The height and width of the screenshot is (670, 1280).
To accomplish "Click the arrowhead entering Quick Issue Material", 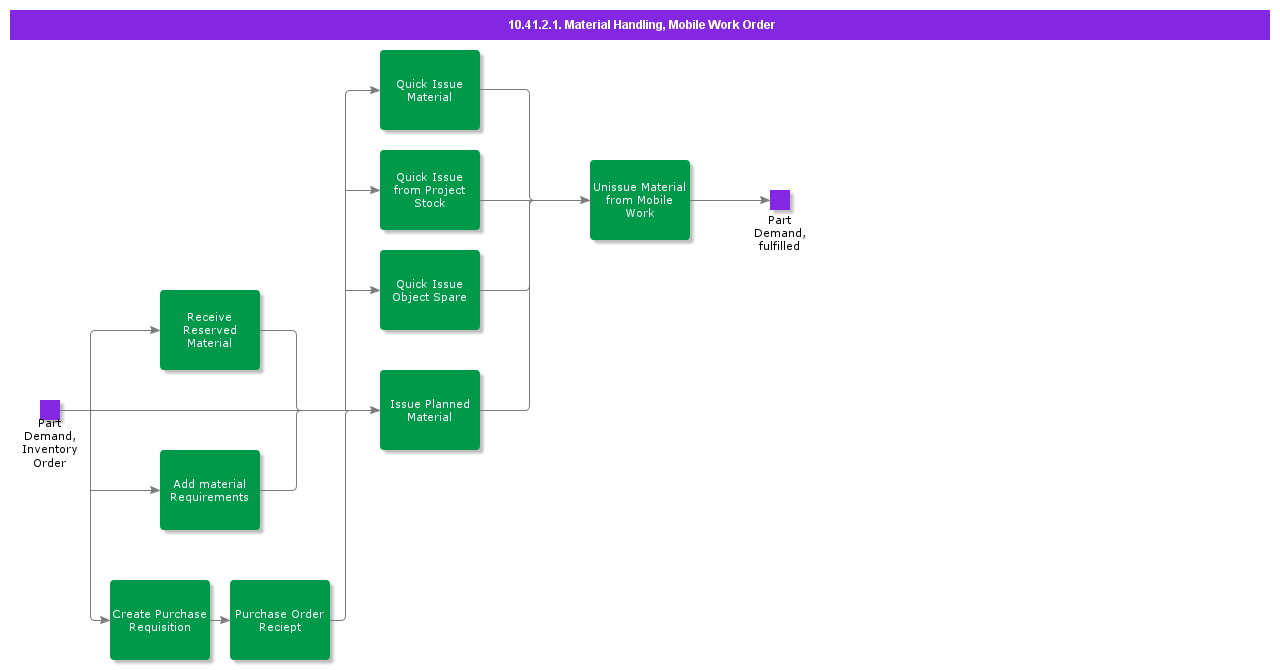I will 374,90.
